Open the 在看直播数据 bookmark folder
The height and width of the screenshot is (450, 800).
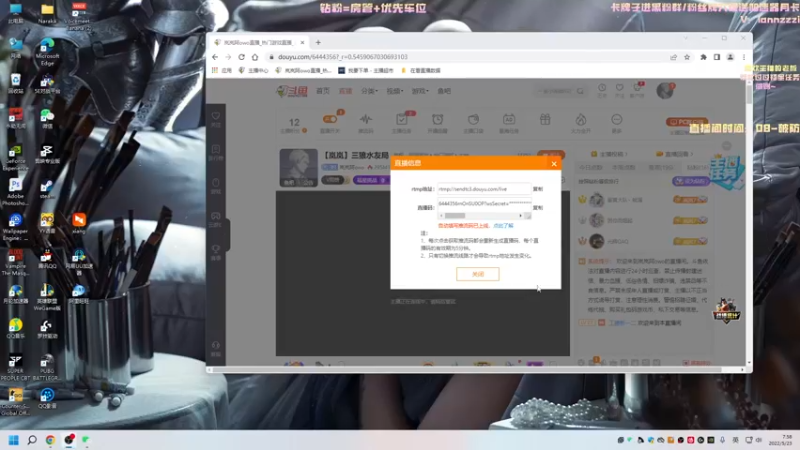click(421, 70)
